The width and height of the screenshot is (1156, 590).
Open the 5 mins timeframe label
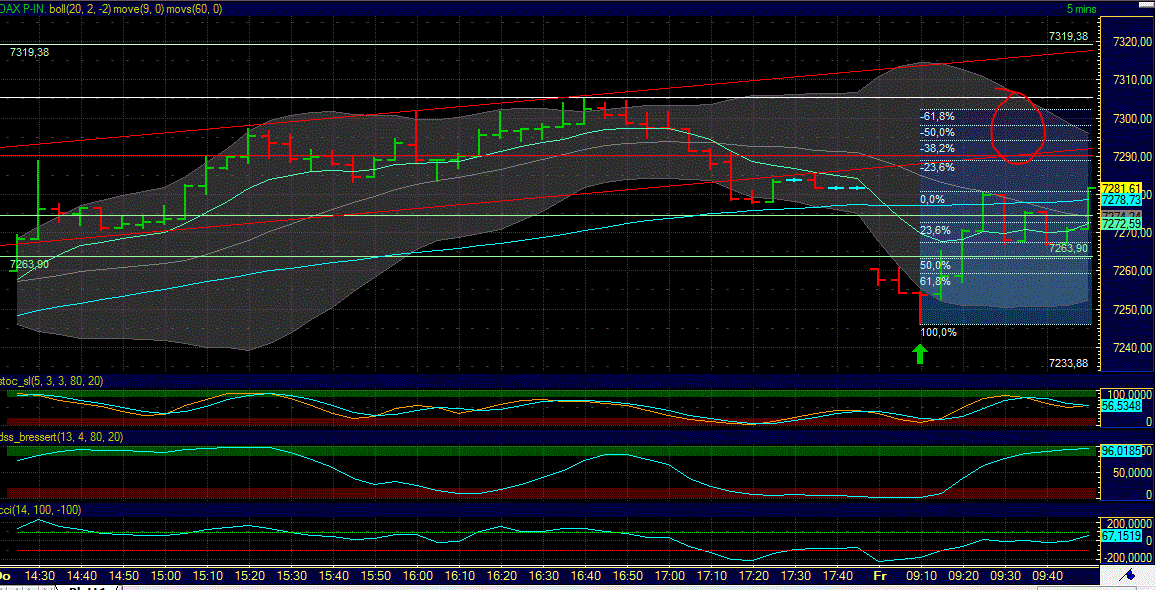coord(1084,8)
